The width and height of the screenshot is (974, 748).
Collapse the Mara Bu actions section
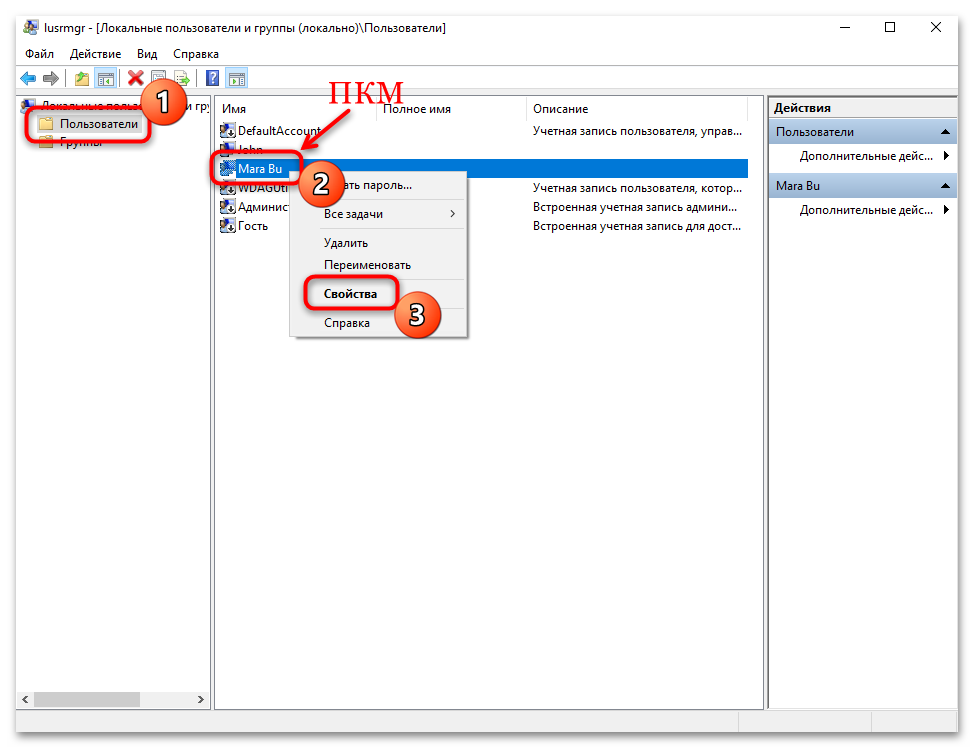click(945, 186)
